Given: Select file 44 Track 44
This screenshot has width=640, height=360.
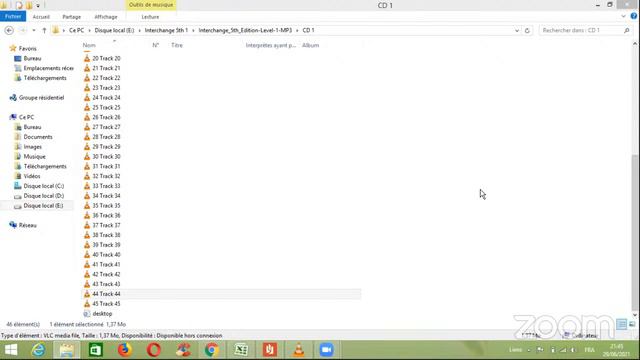Looking at the screenshot, I should pos(106,294).
